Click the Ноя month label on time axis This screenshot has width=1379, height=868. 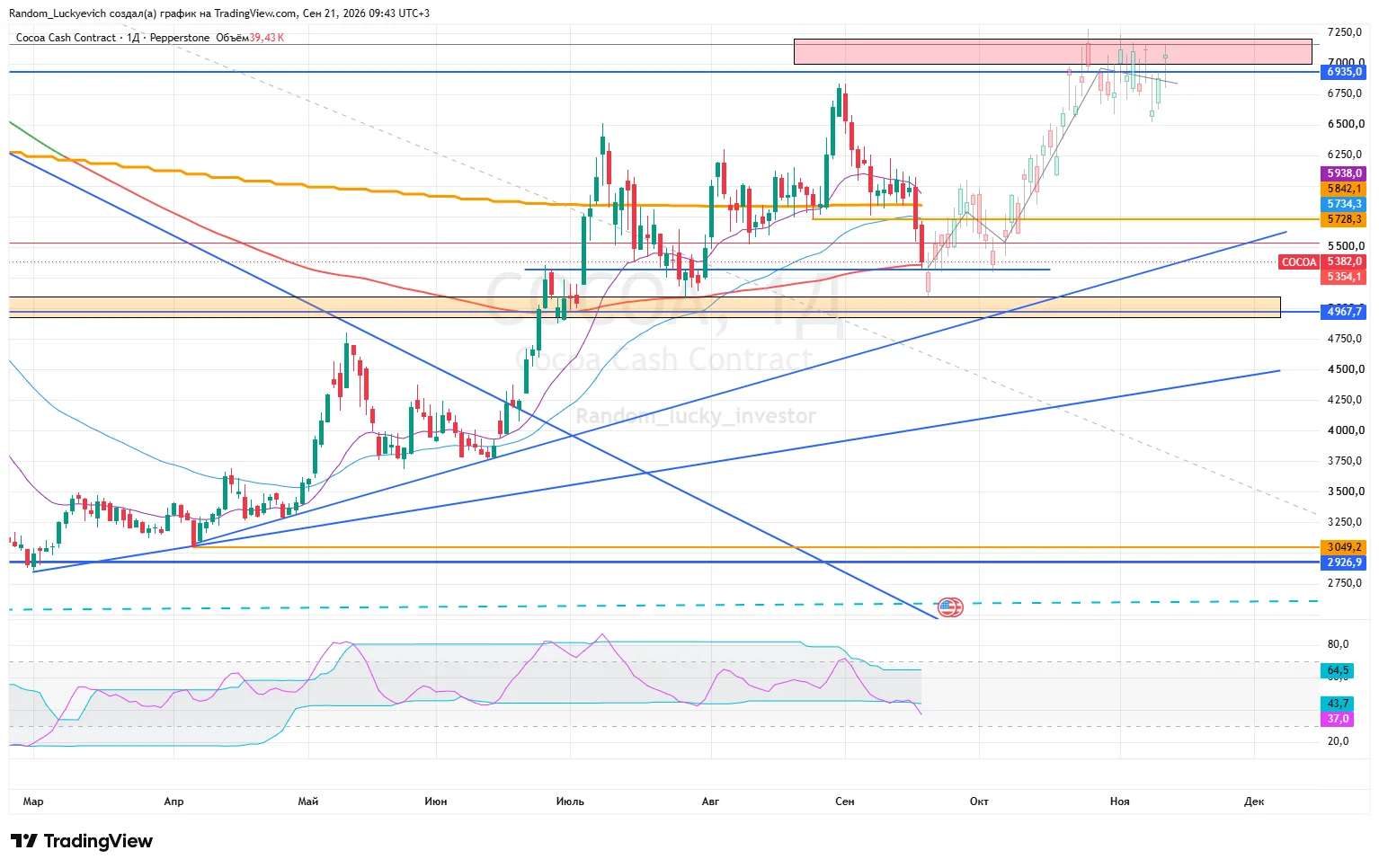click(1119, 802)
